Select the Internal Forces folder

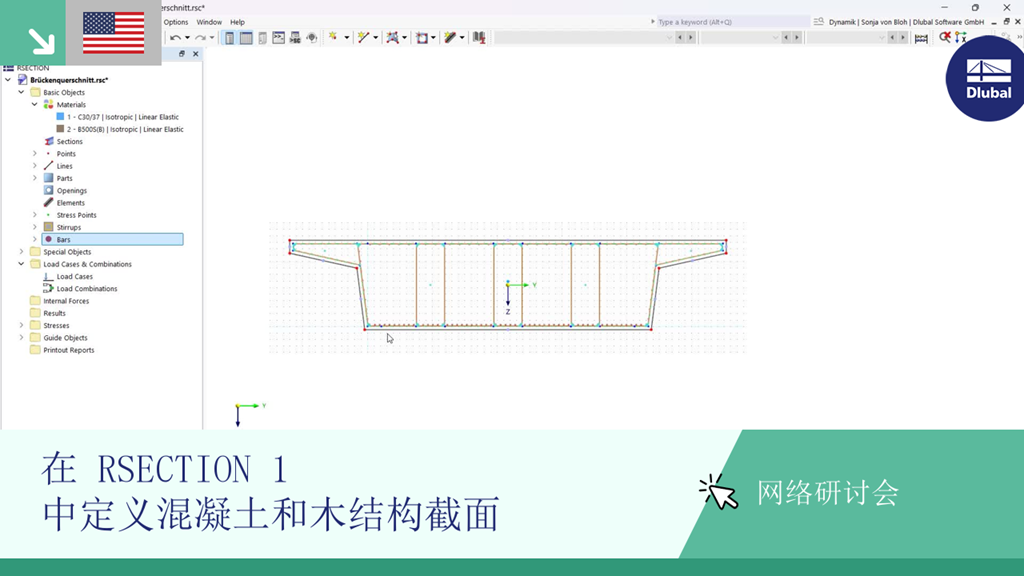pyautogui.click(x=66, y=301)
